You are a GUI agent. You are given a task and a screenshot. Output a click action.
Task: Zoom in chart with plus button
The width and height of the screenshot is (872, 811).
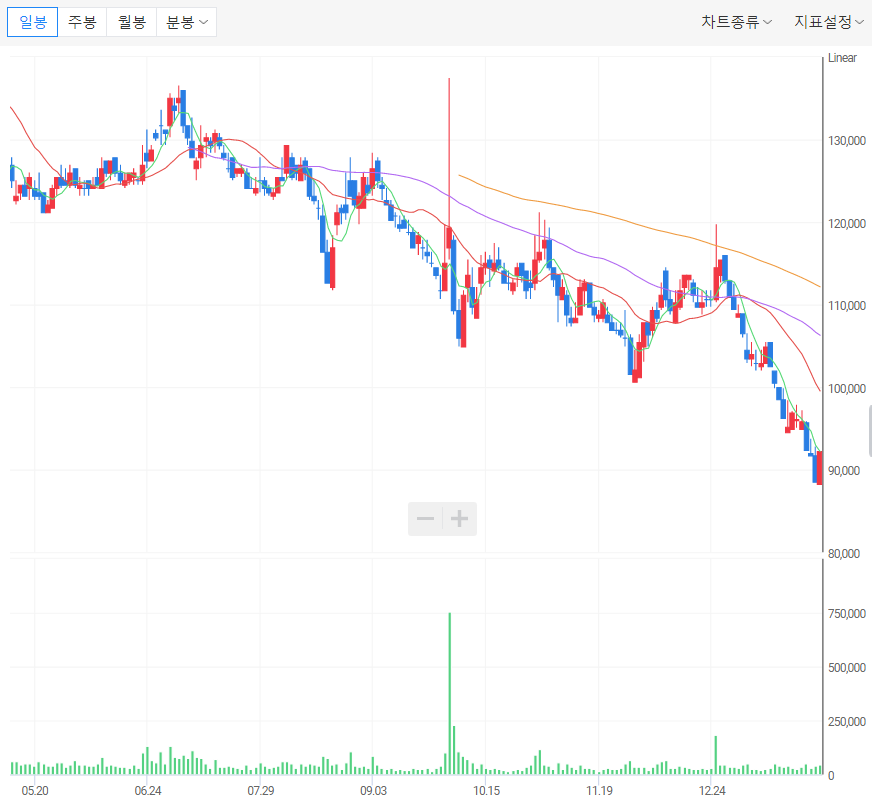459,519
